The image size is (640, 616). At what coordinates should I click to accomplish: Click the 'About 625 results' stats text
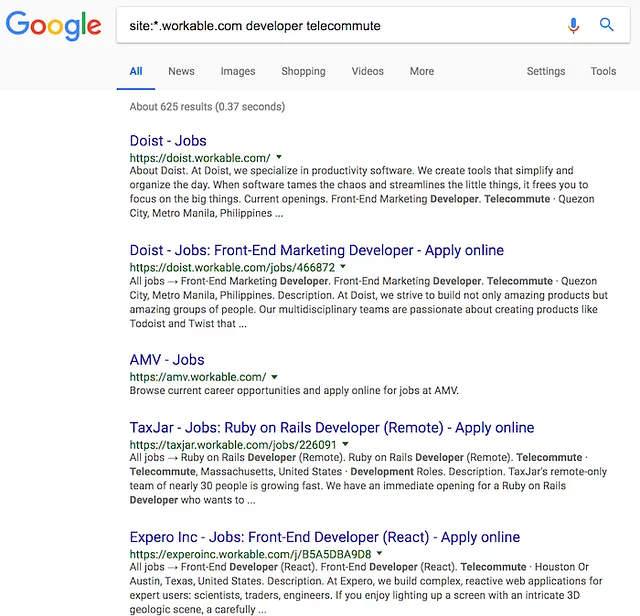coord(207,107)
